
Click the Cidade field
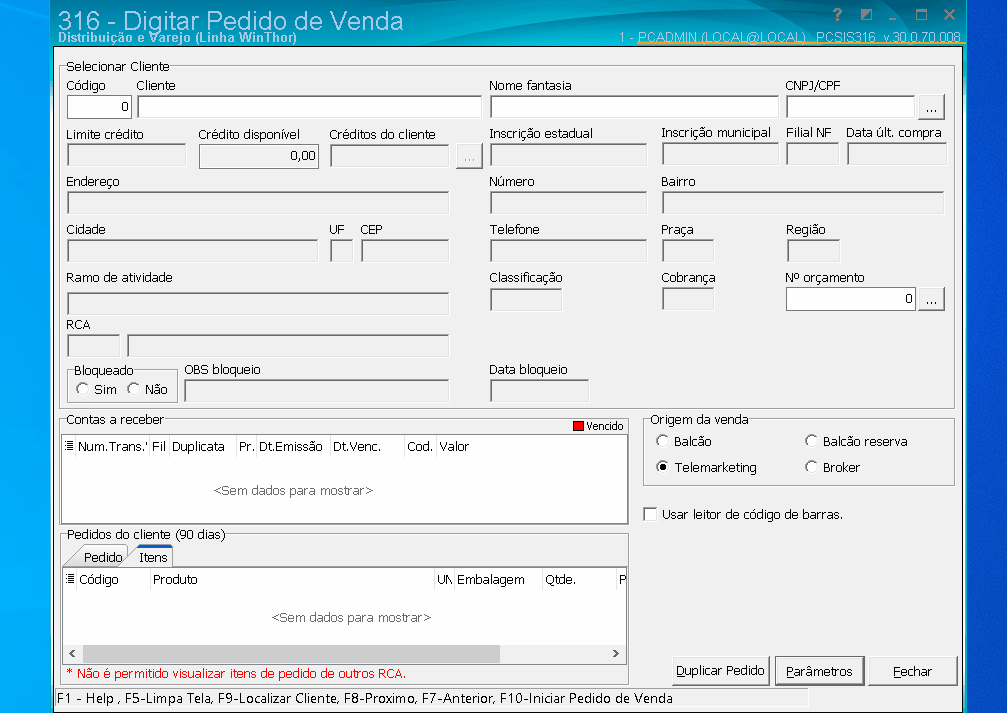click(192, 251)
